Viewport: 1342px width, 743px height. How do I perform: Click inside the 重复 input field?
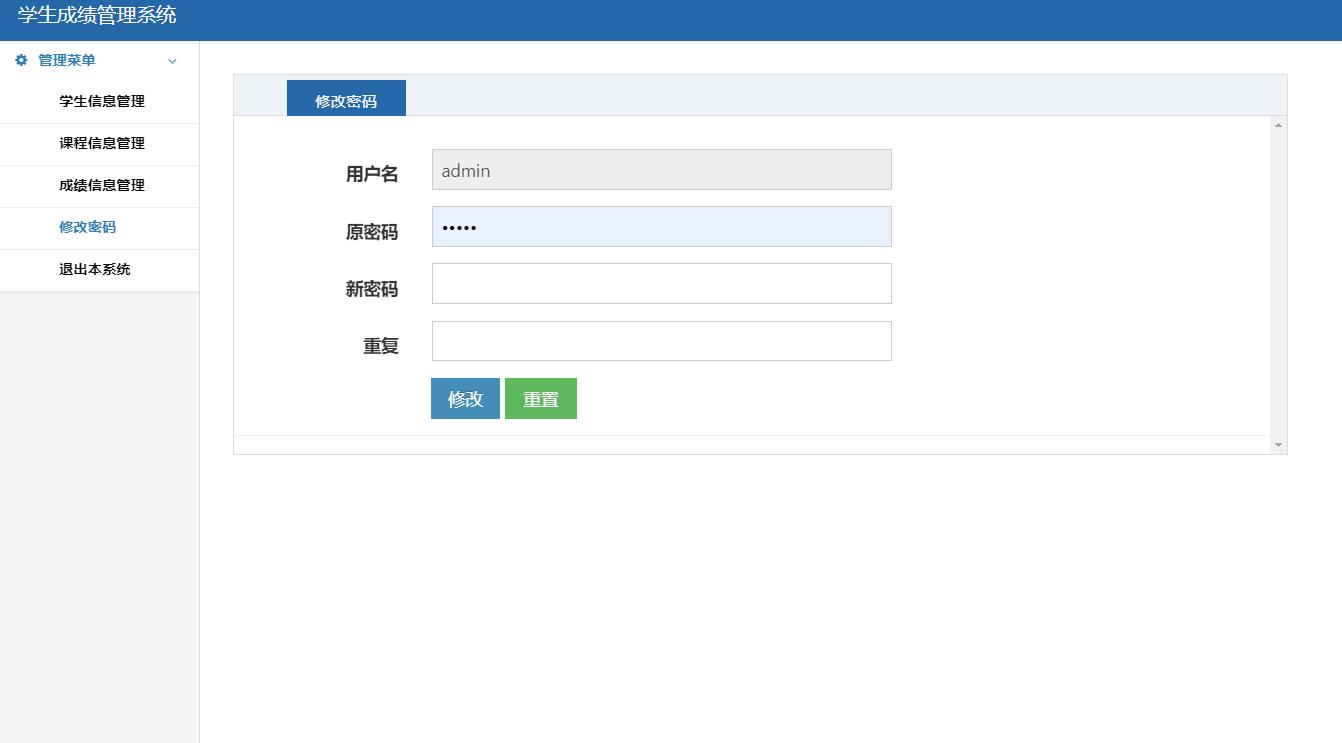click(660, 340)
